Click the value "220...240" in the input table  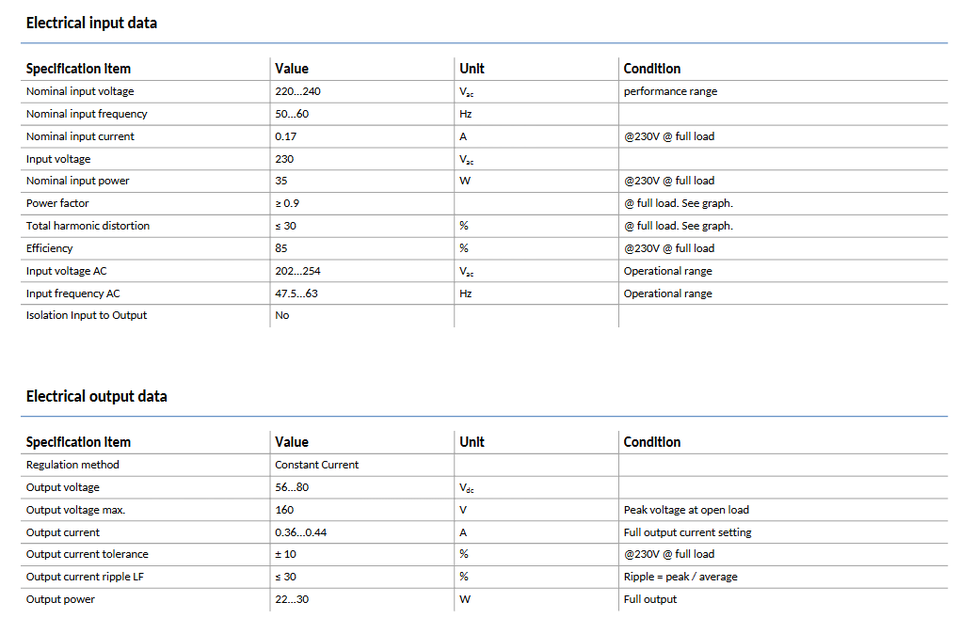[x=298, y=91]
